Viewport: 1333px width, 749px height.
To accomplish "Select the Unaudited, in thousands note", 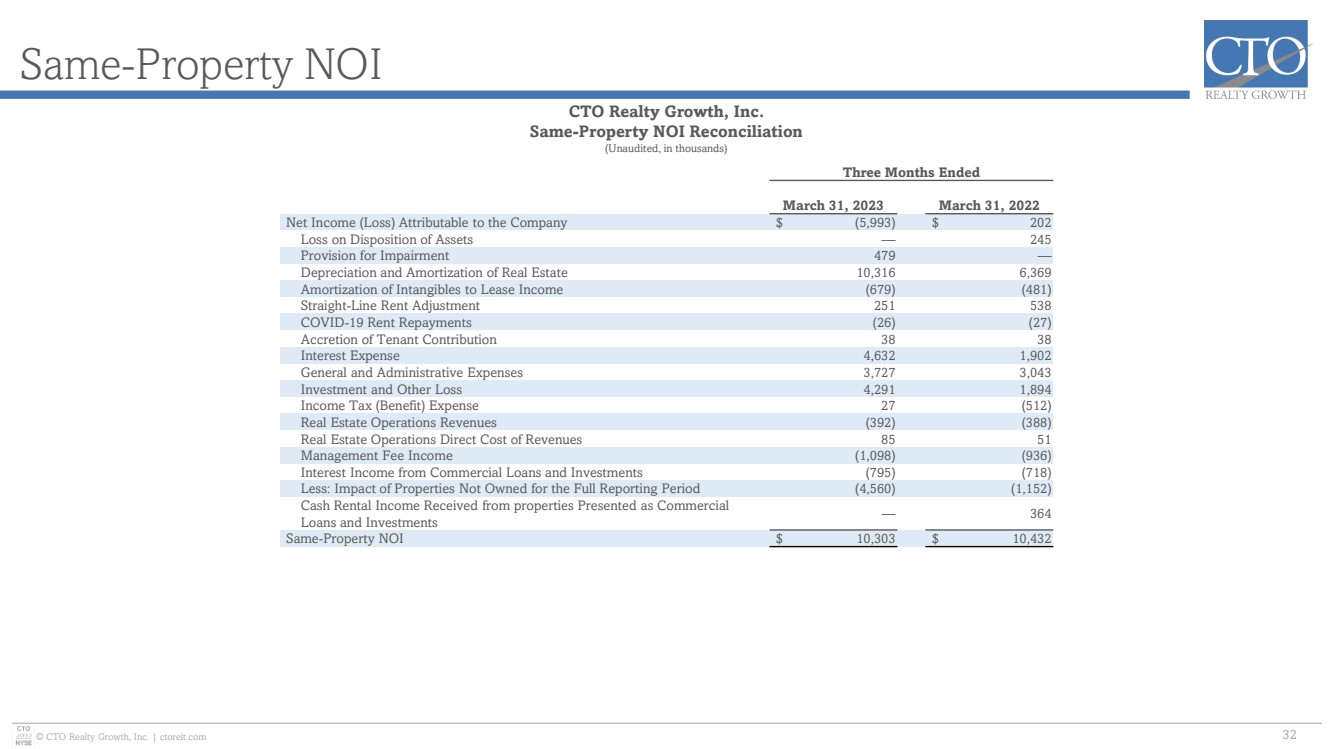I will 666,149.
